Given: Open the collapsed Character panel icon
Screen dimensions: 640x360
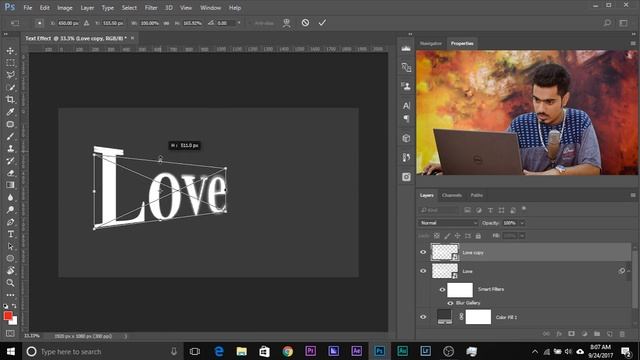Looking at the screenshot, I should click(406, 106).
